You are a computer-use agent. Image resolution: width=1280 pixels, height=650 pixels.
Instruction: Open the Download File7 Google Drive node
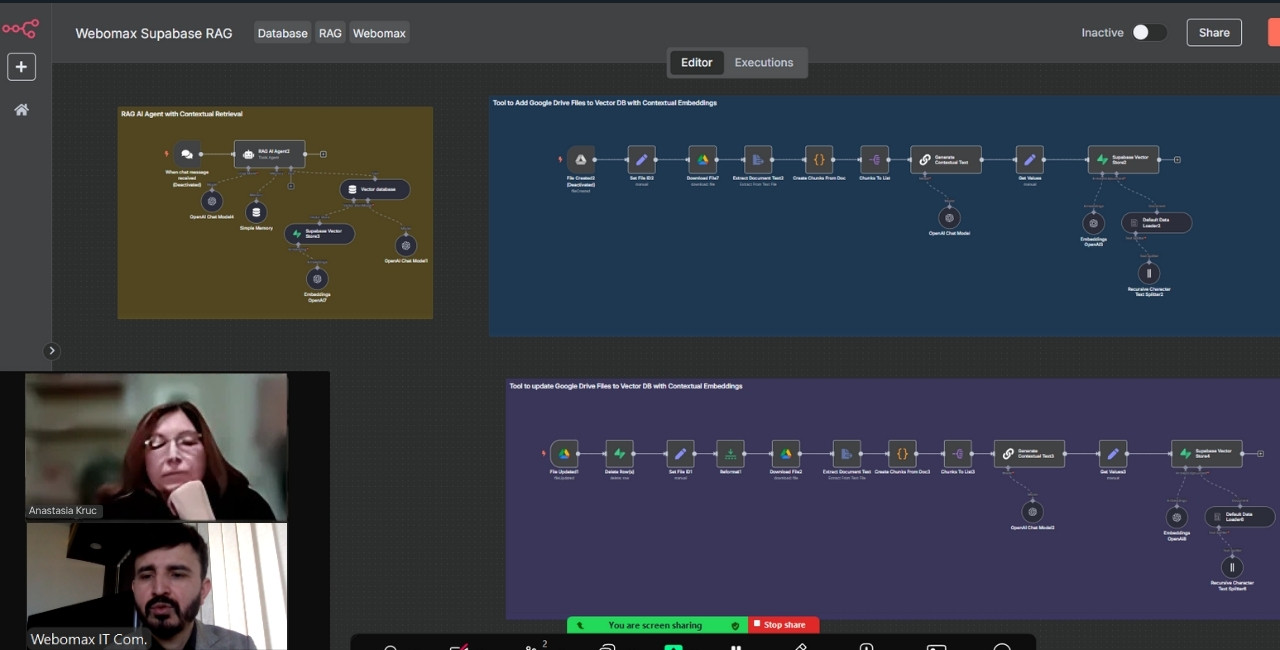point(703,159)
